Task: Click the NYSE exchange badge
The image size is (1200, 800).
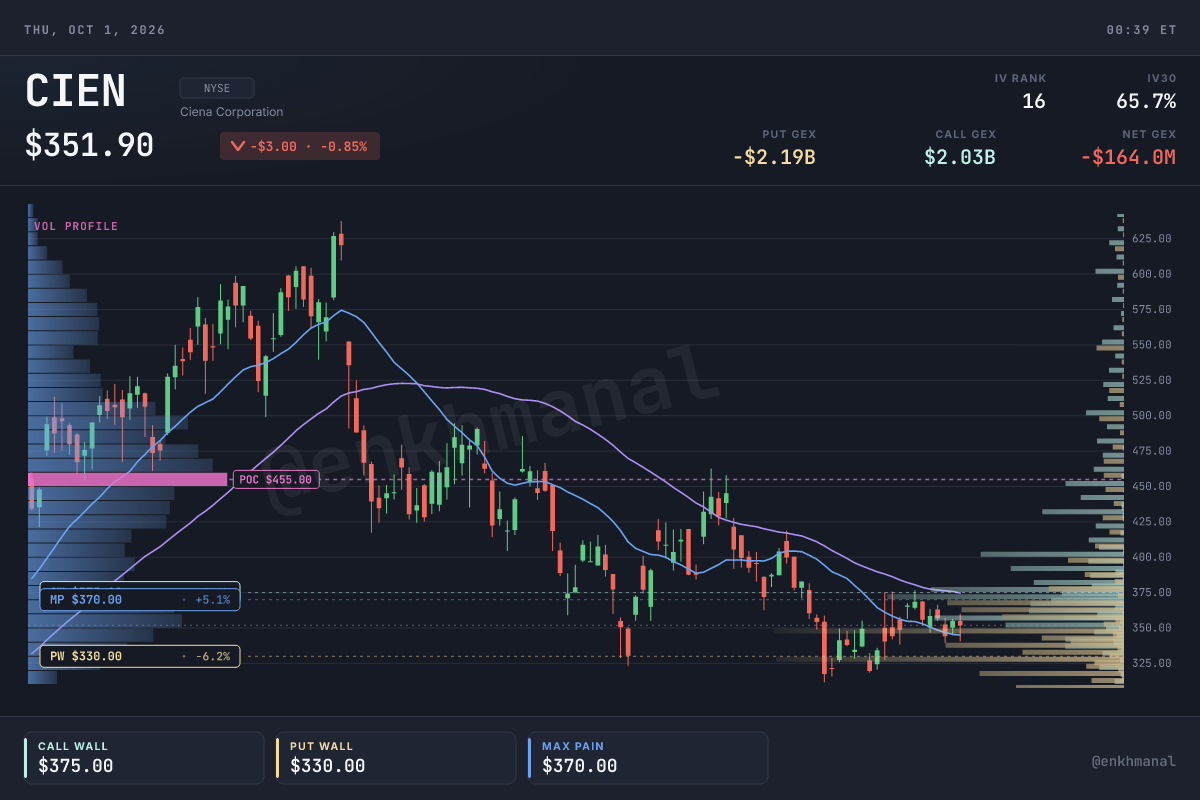Action: pos(217,88)
